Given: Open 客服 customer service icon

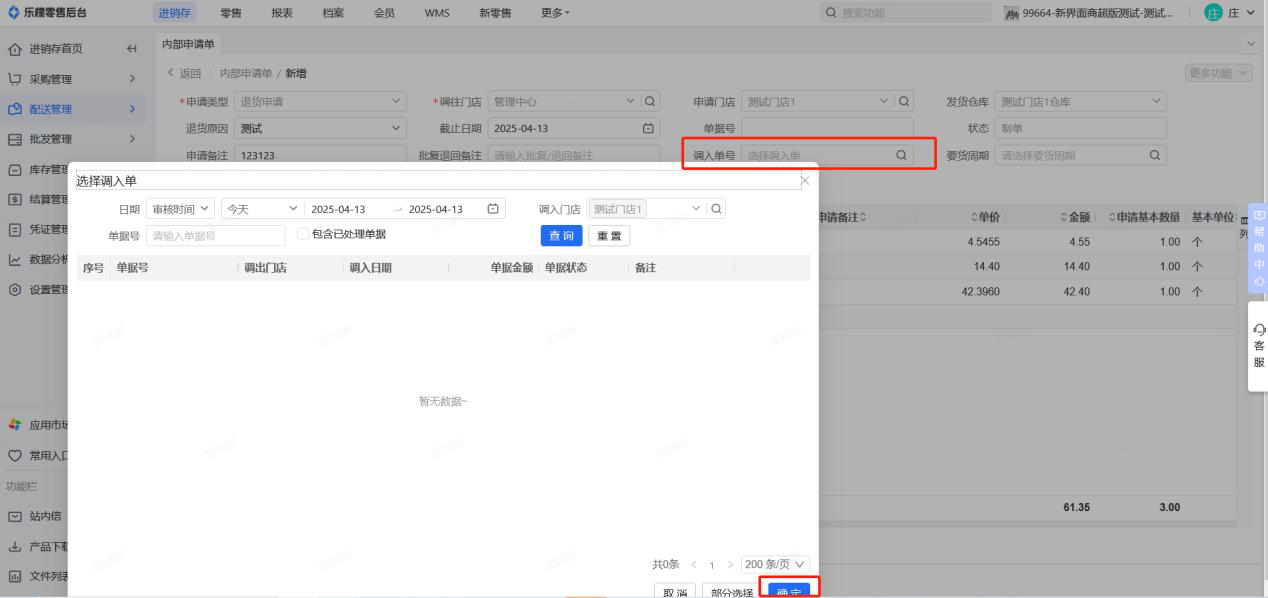Looking at the screenshot, I should [x=1258, y=345].
